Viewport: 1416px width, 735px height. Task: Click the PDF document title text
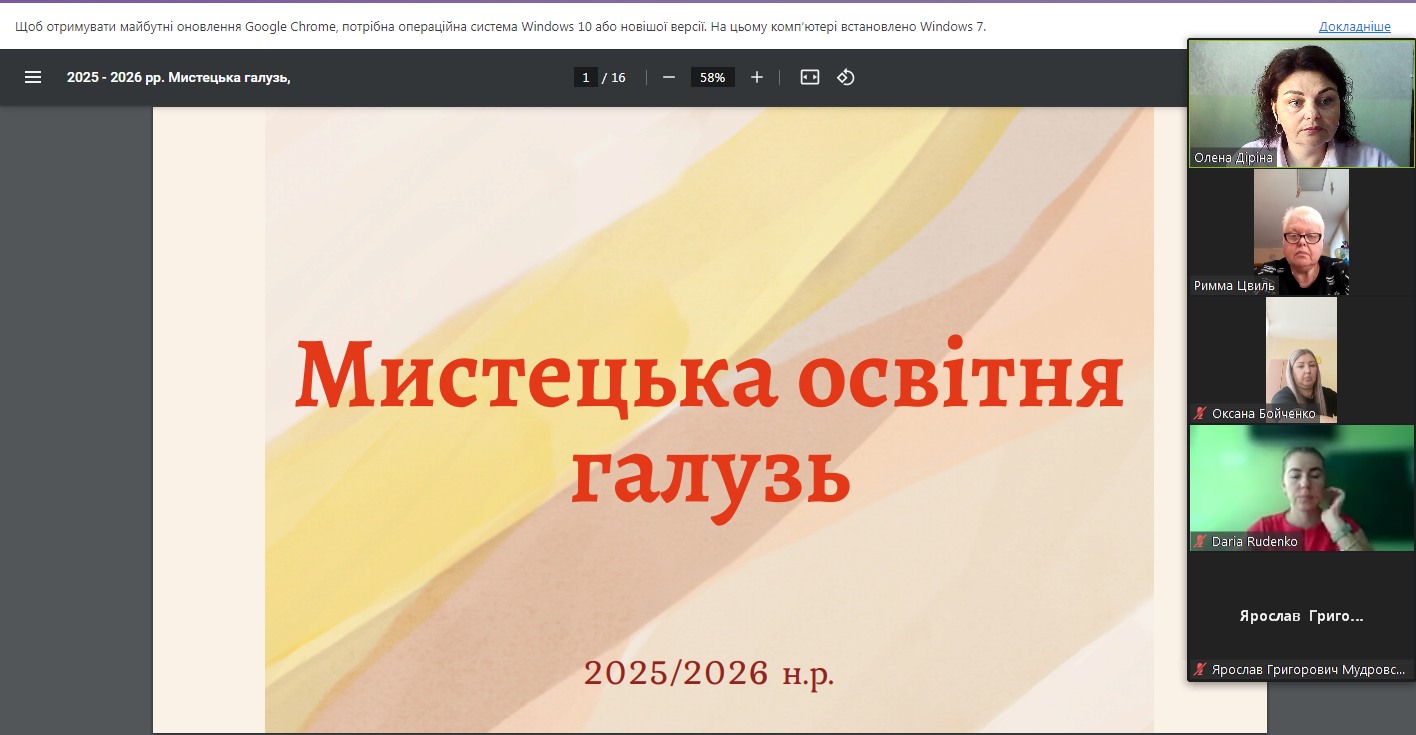pyautogui.click(x=178, y=77)
